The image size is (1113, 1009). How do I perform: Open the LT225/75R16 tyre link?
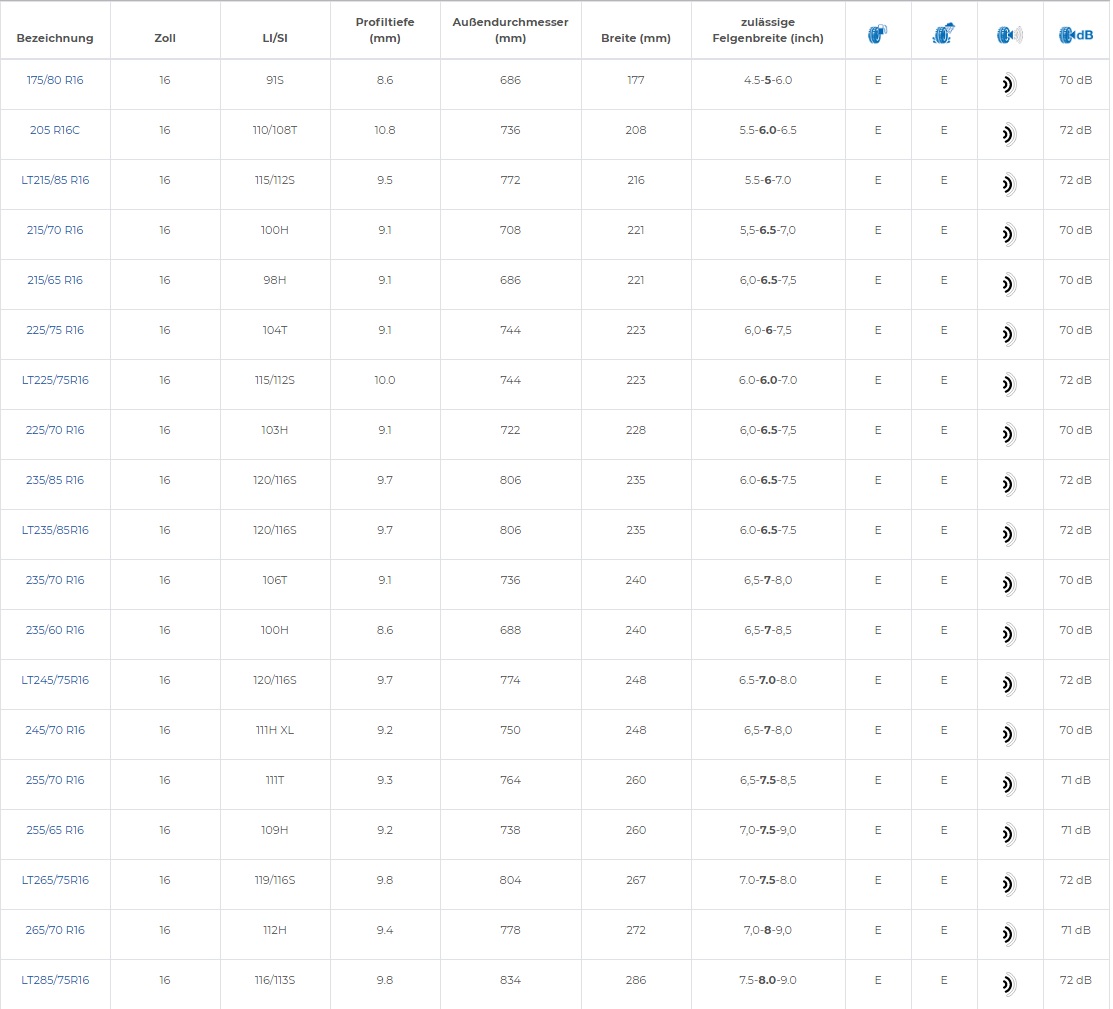pos(55,380)
